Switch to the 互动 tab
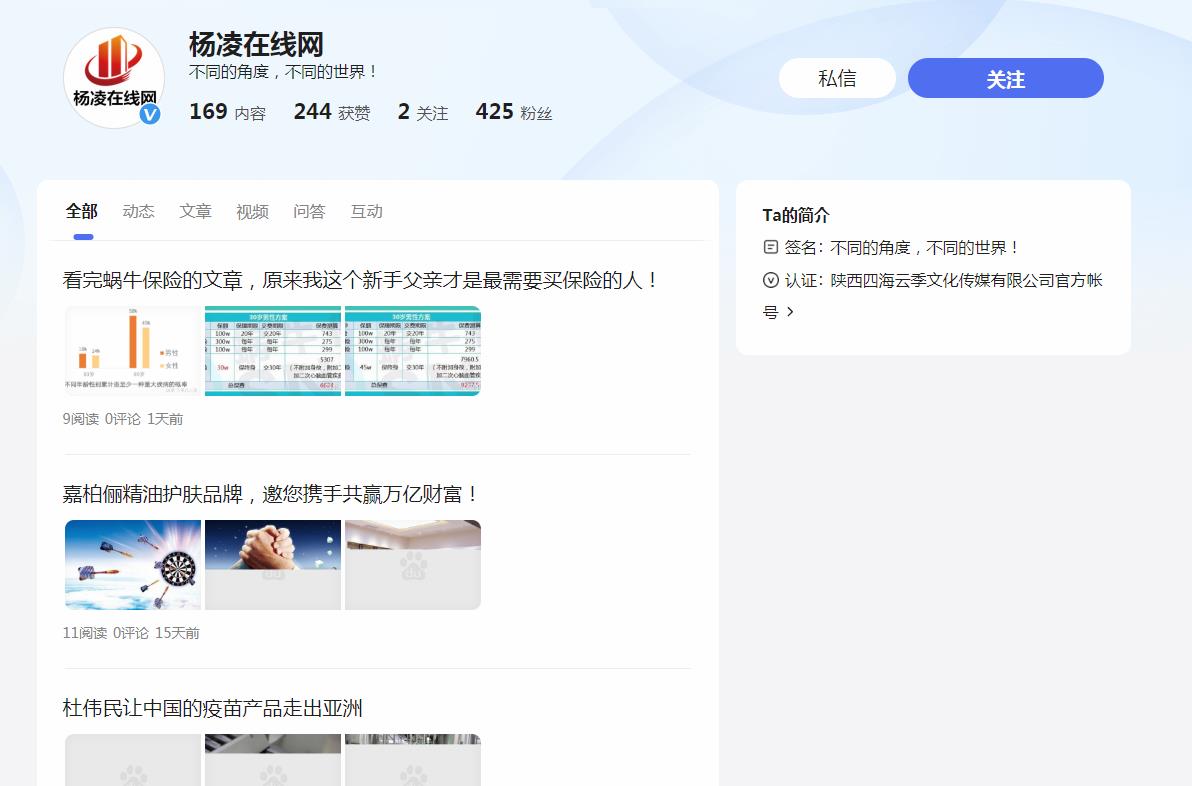The height and width of the screenshot is (786, 1192). [x=366, y=211]
